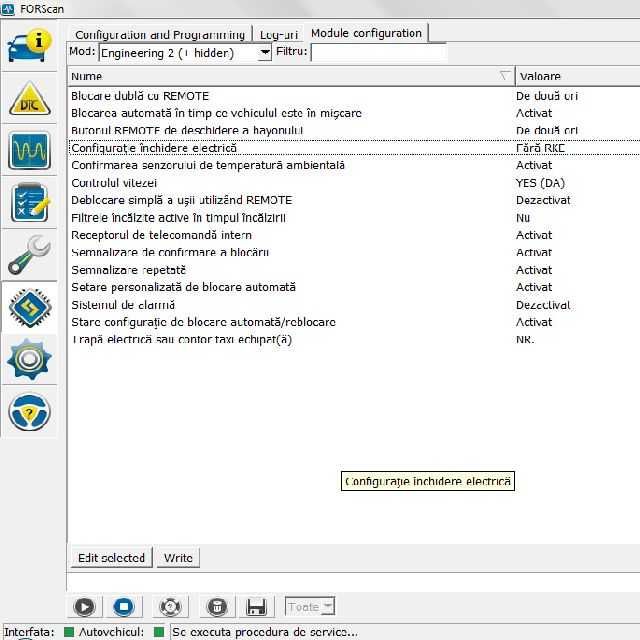The height and width of the screenshot is (640, 640).
Task: Click the Valoare column header
Action: coord(578,76)
